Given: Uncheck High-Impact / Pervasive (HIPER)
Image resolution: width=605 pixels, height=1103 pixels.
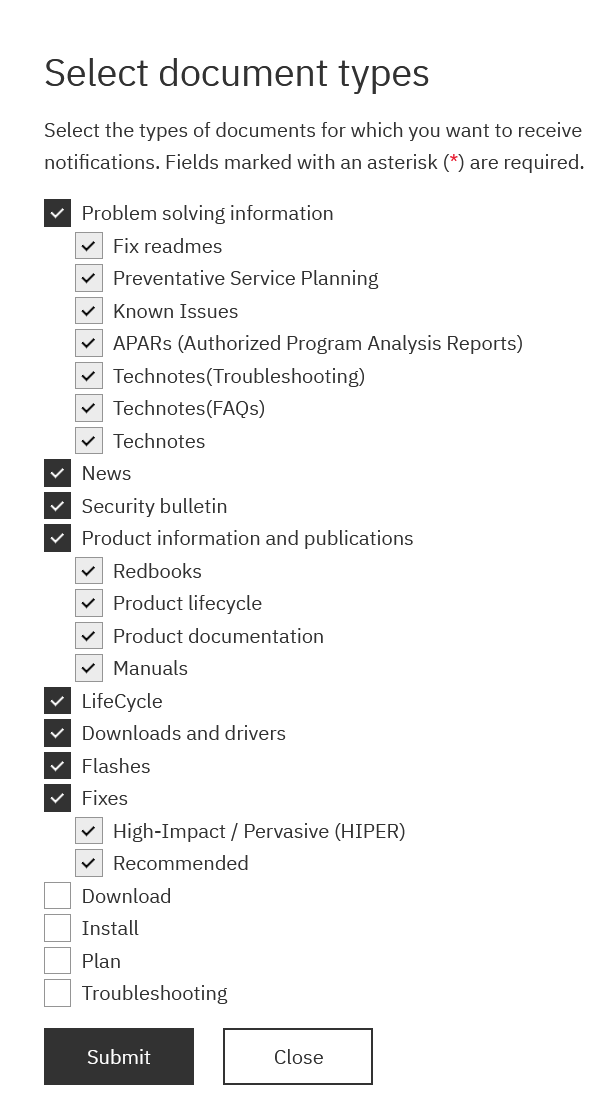Looking at the screenshot, I should coord(89,831).
